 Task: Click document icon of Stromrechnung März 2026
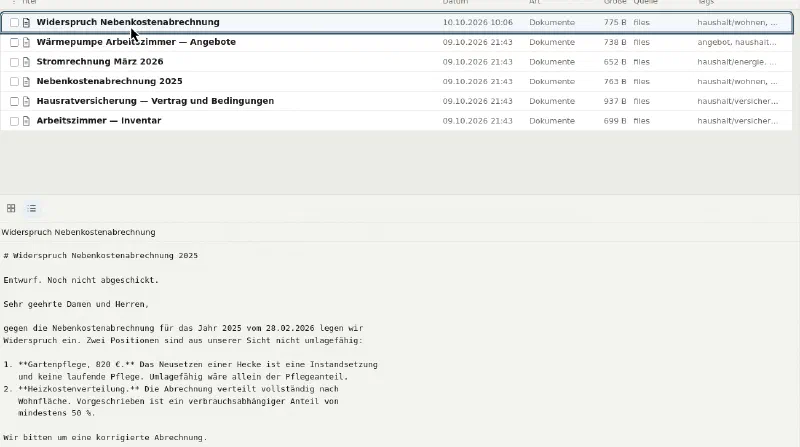click(27, 62)
